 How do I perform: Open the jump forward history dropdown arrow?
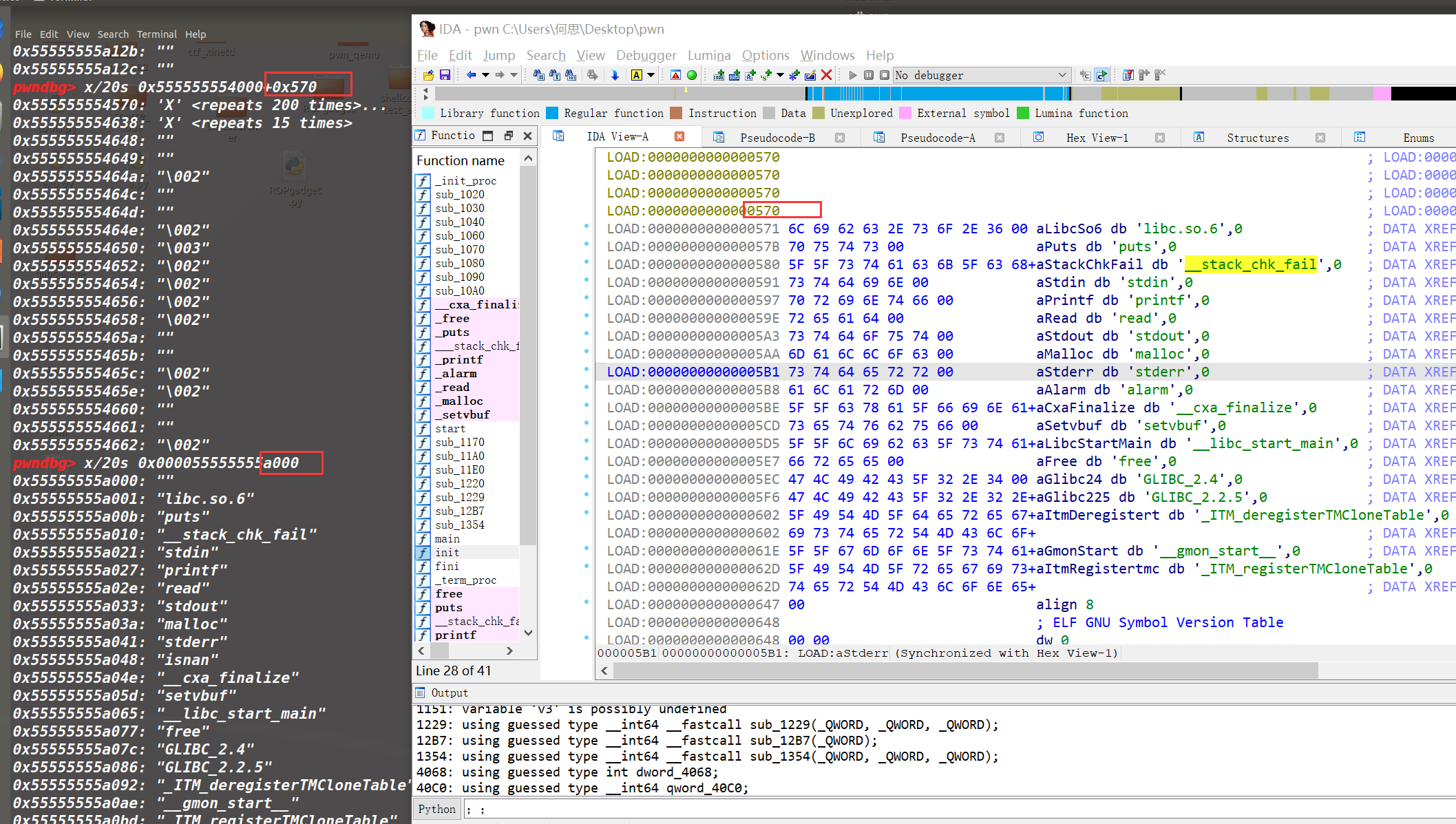click(x=514, y=75)
